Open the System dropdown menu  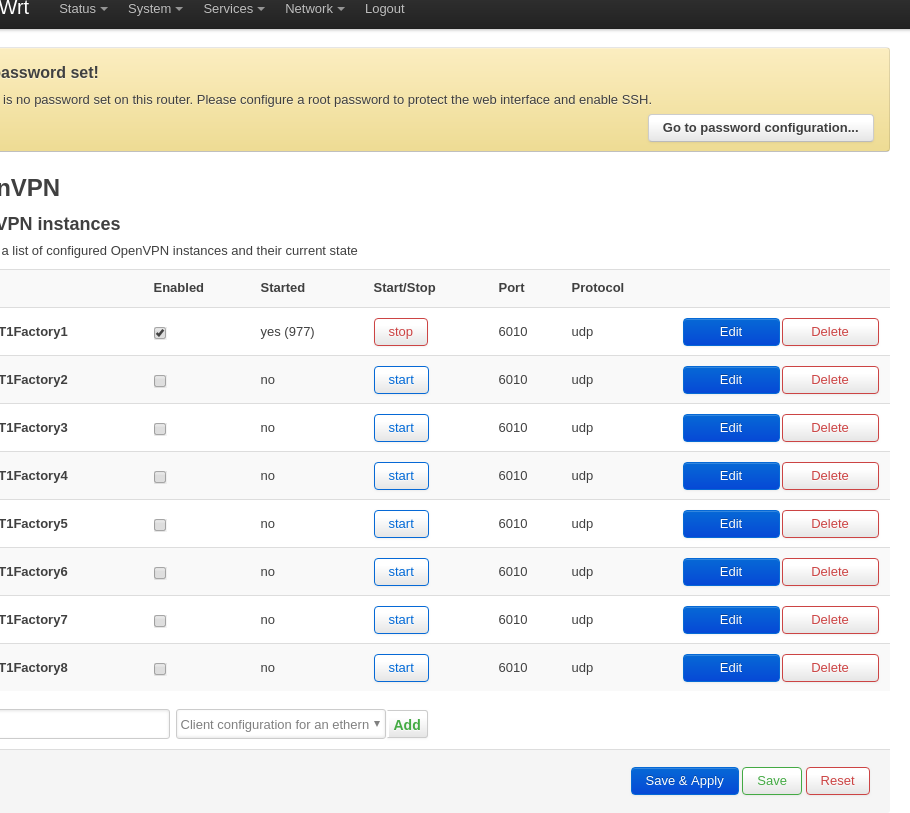click(x=155, y=9)
